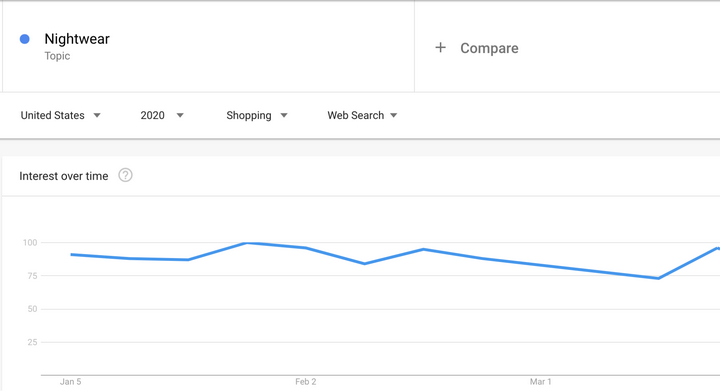The width and height of the screenshot is (720, 391).
Task: Open the Shopping category dropdown
Action: pyautogui.click(x=257, y=115)
